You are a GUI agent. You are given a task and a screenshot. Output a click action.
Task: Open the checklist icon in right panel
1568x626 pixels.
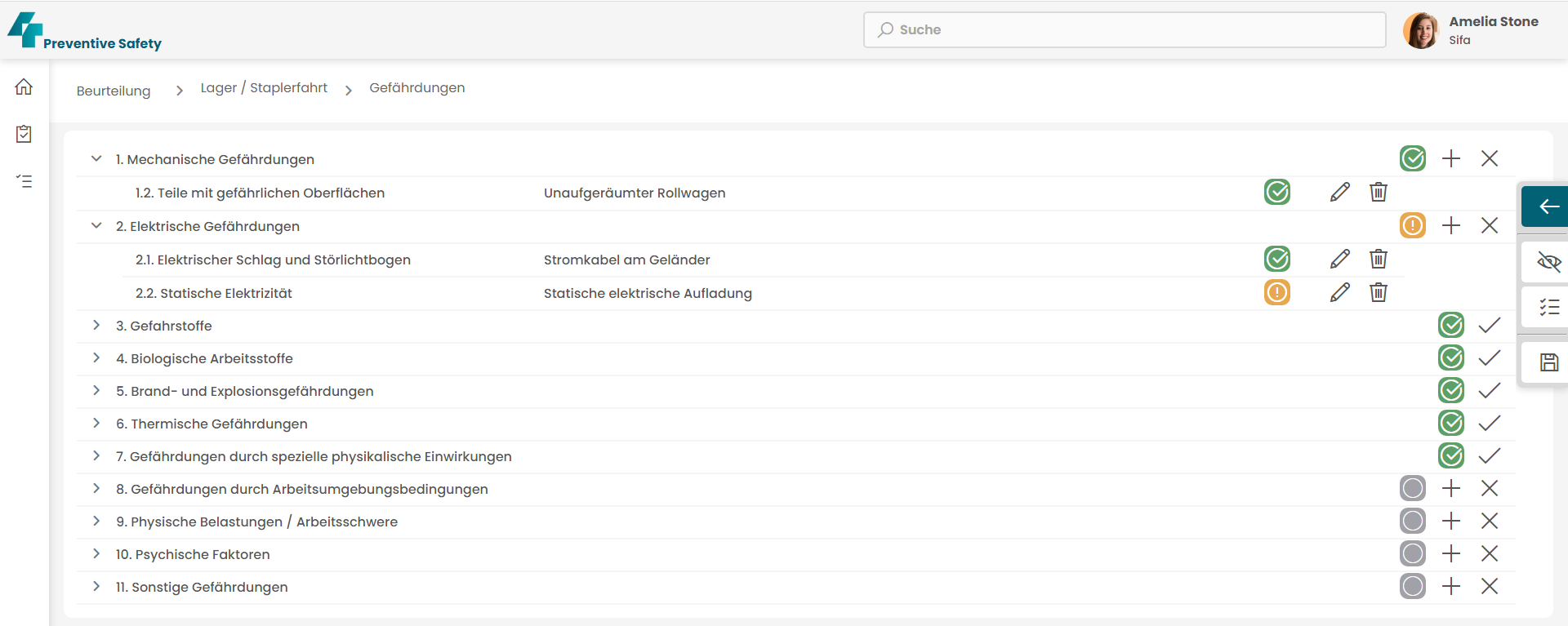click(x=1549, y=308)
